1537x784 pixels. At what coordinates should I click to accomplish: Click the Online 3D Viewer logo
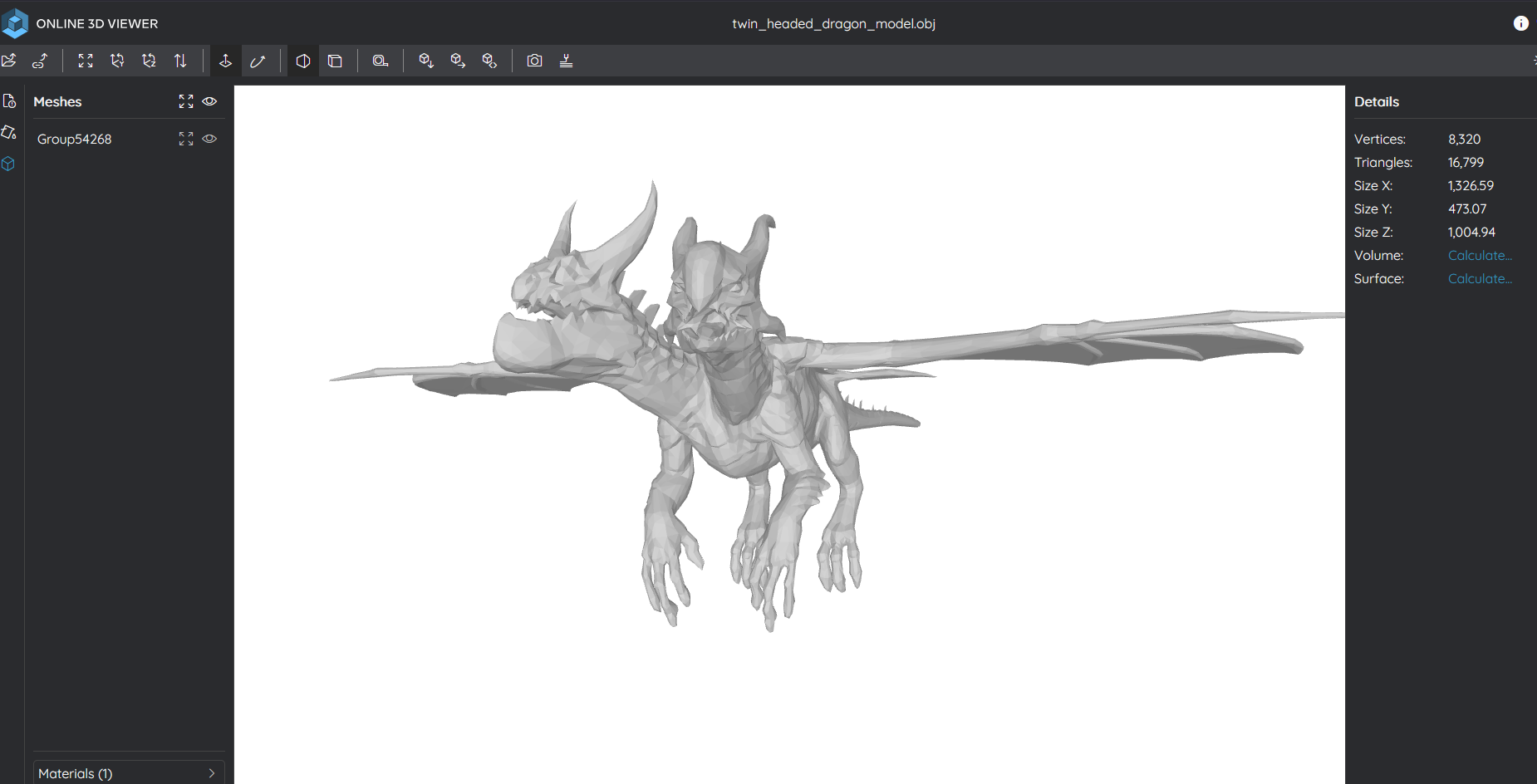click(x=15, y=23)
